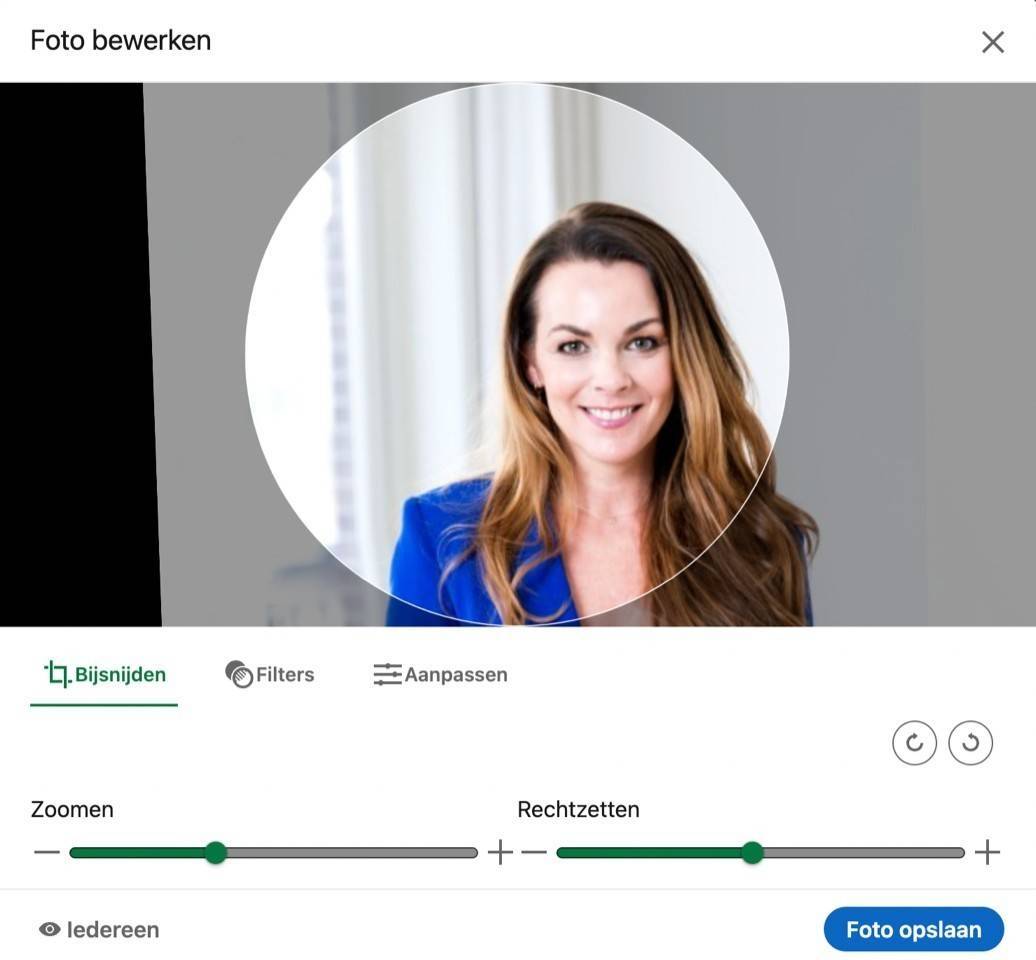Decrease zoom with the Zoomen minus button

(x=46, y=852)
